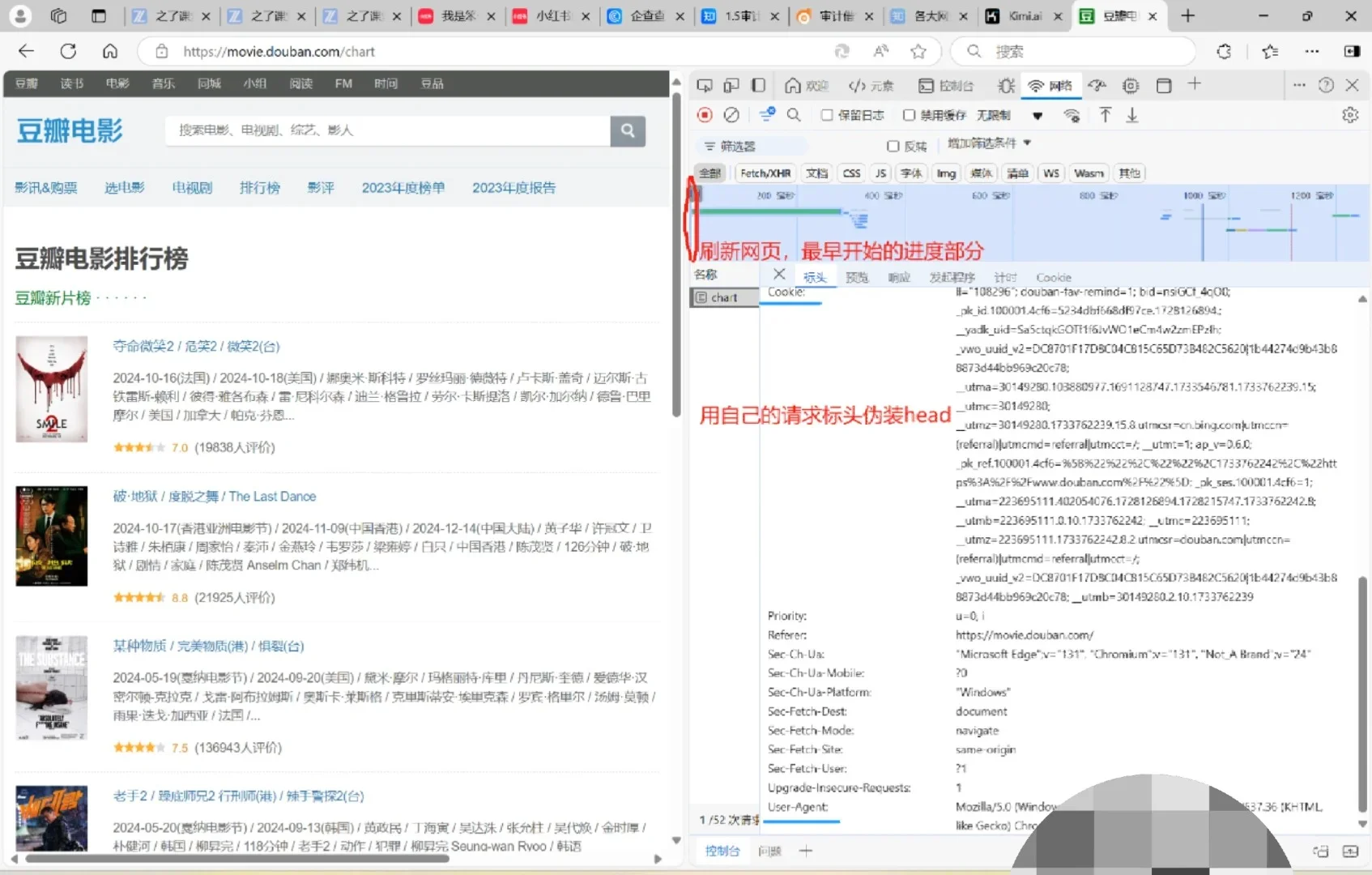Select the inspect element tool in DevTools
This screenshot has width=1372, height=875.
coord(704,85)
